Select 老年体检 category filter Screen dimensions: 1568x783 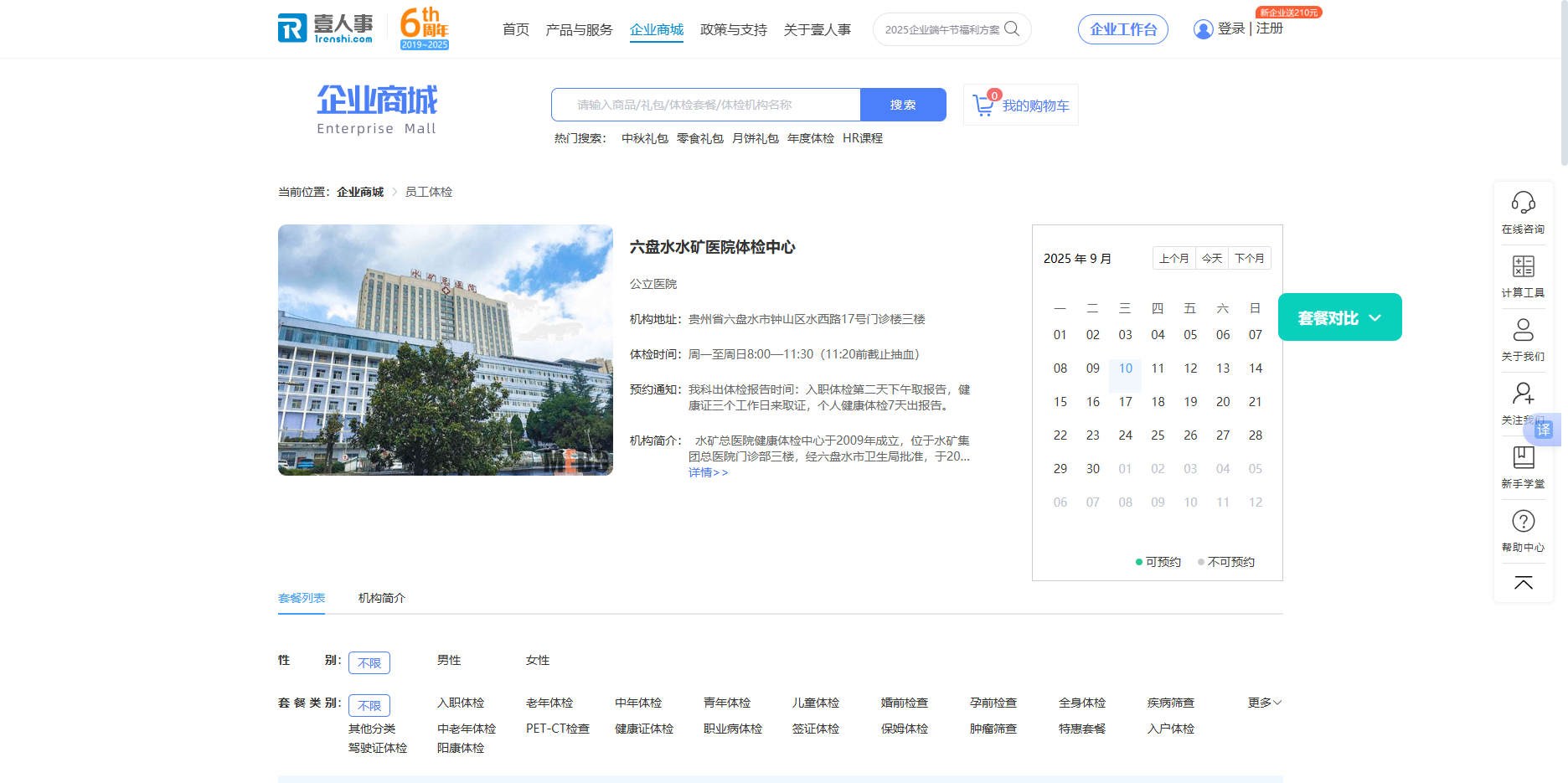tap(549, 703)
